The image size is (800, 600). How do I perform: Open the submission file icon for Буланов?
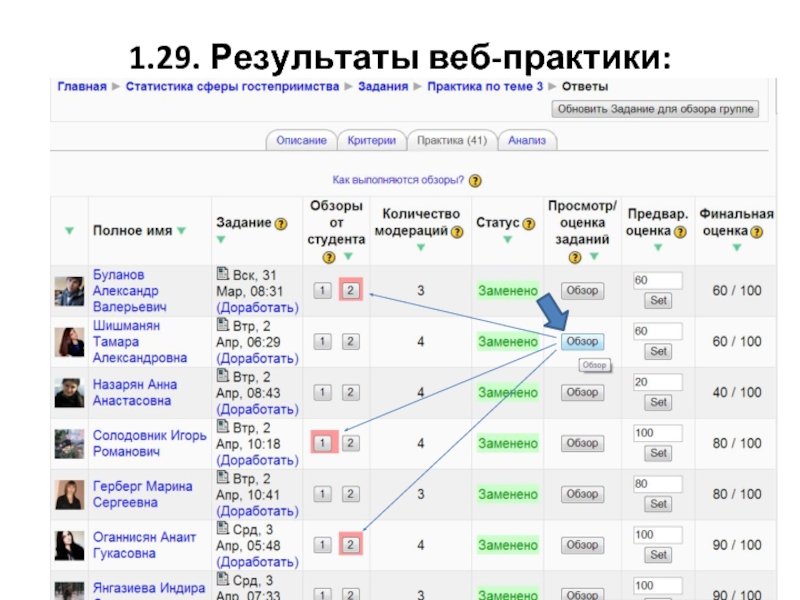[222, 274]
